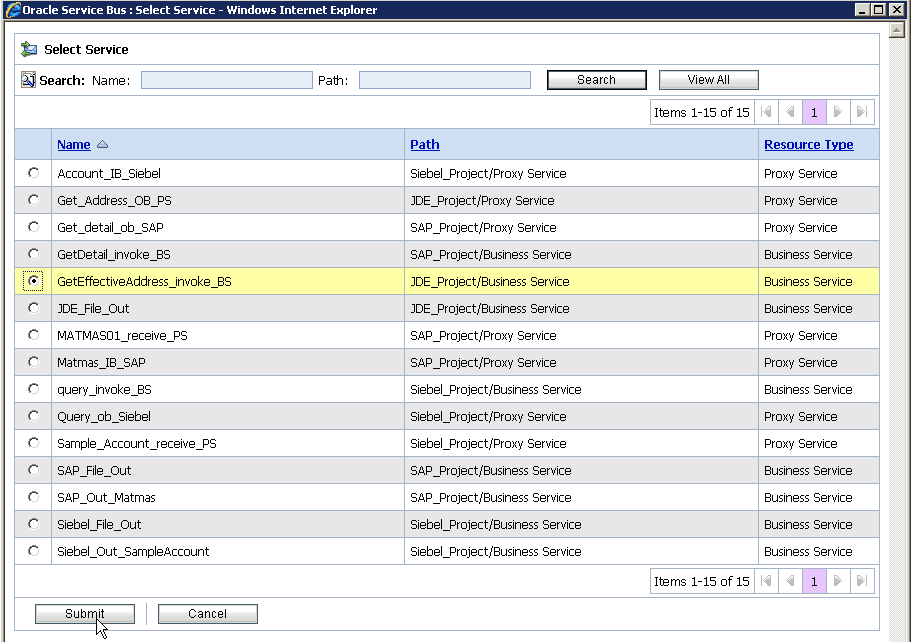The image size is (911, 642).
Task: Click the Internet Explorer icon in title bar
Action: [11, 10]
